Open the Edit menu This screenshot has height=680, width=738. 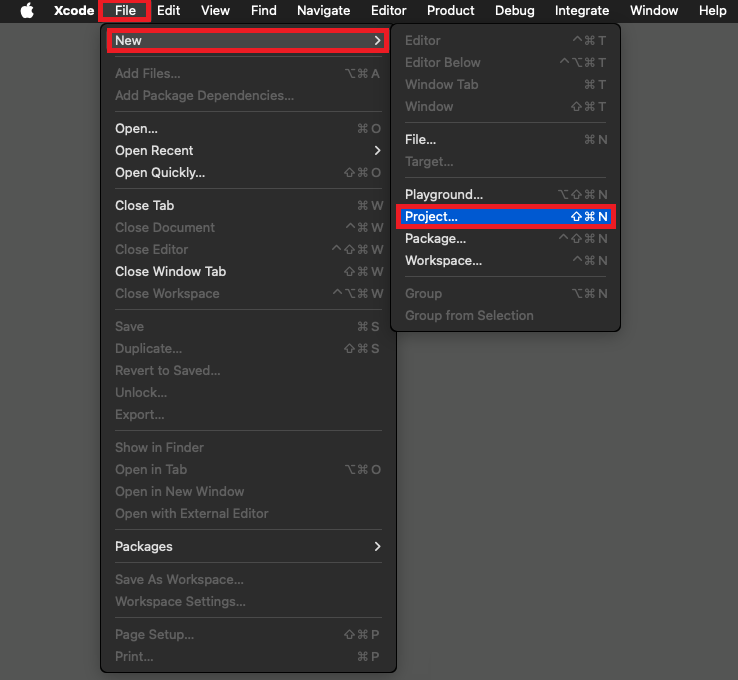(x=168, y=10)
